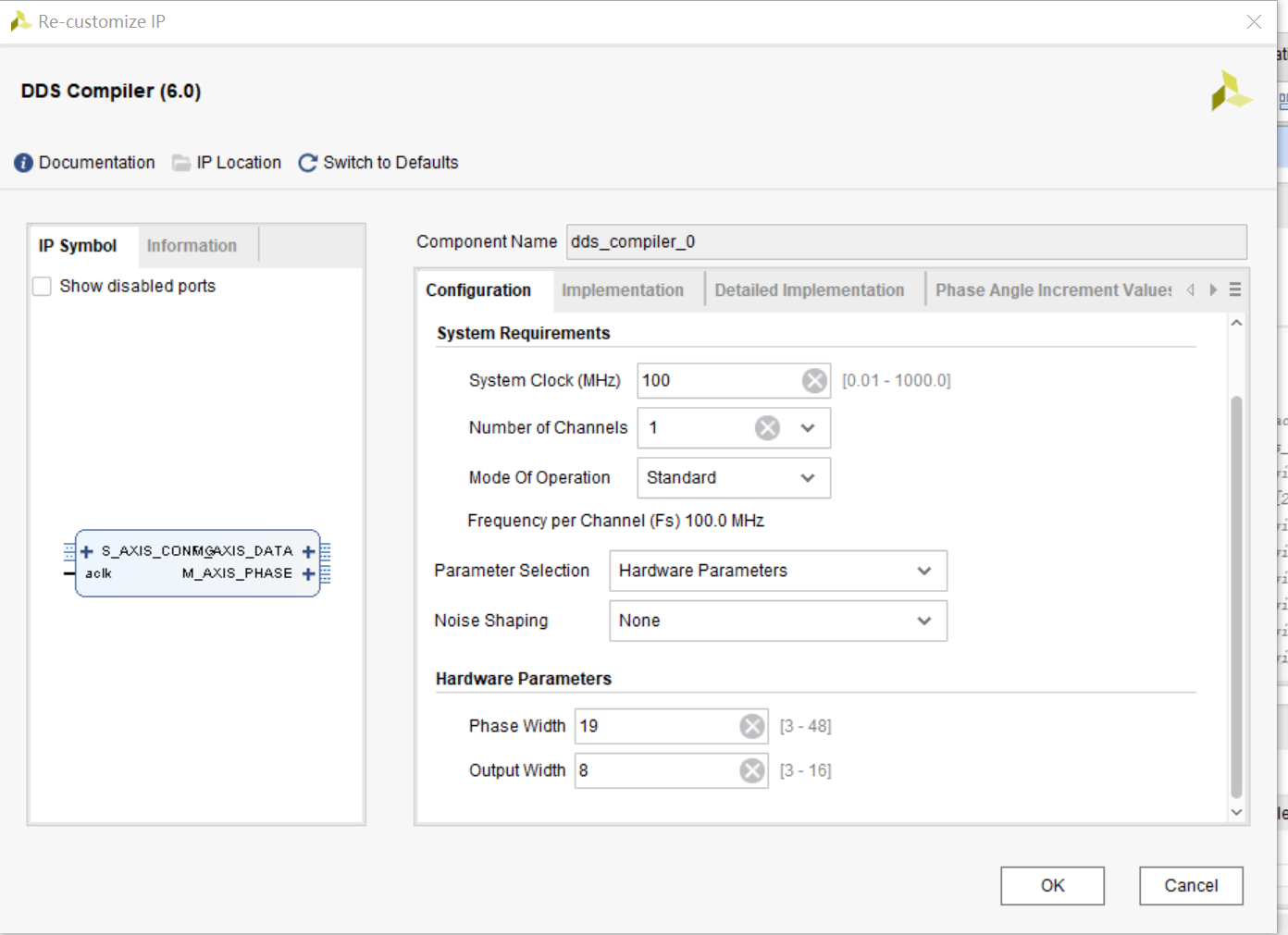Open the Documentation info icon
This screenshot has width=1288, height=935.
coord(23,163)
